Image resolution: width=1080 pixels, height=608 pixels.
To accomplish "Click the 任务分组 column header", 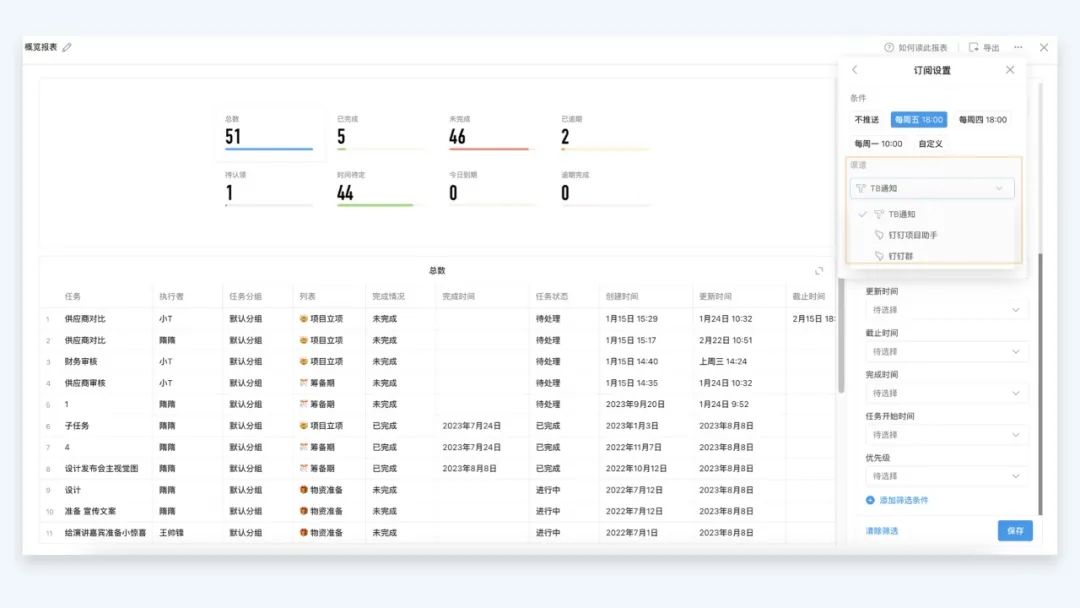I will pos(245,297).
